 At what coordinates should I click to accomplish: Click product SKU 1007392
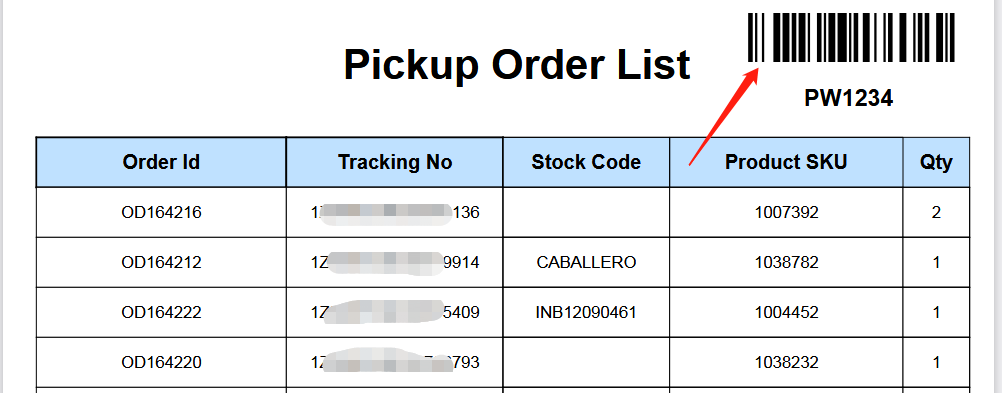coord(786,212)
